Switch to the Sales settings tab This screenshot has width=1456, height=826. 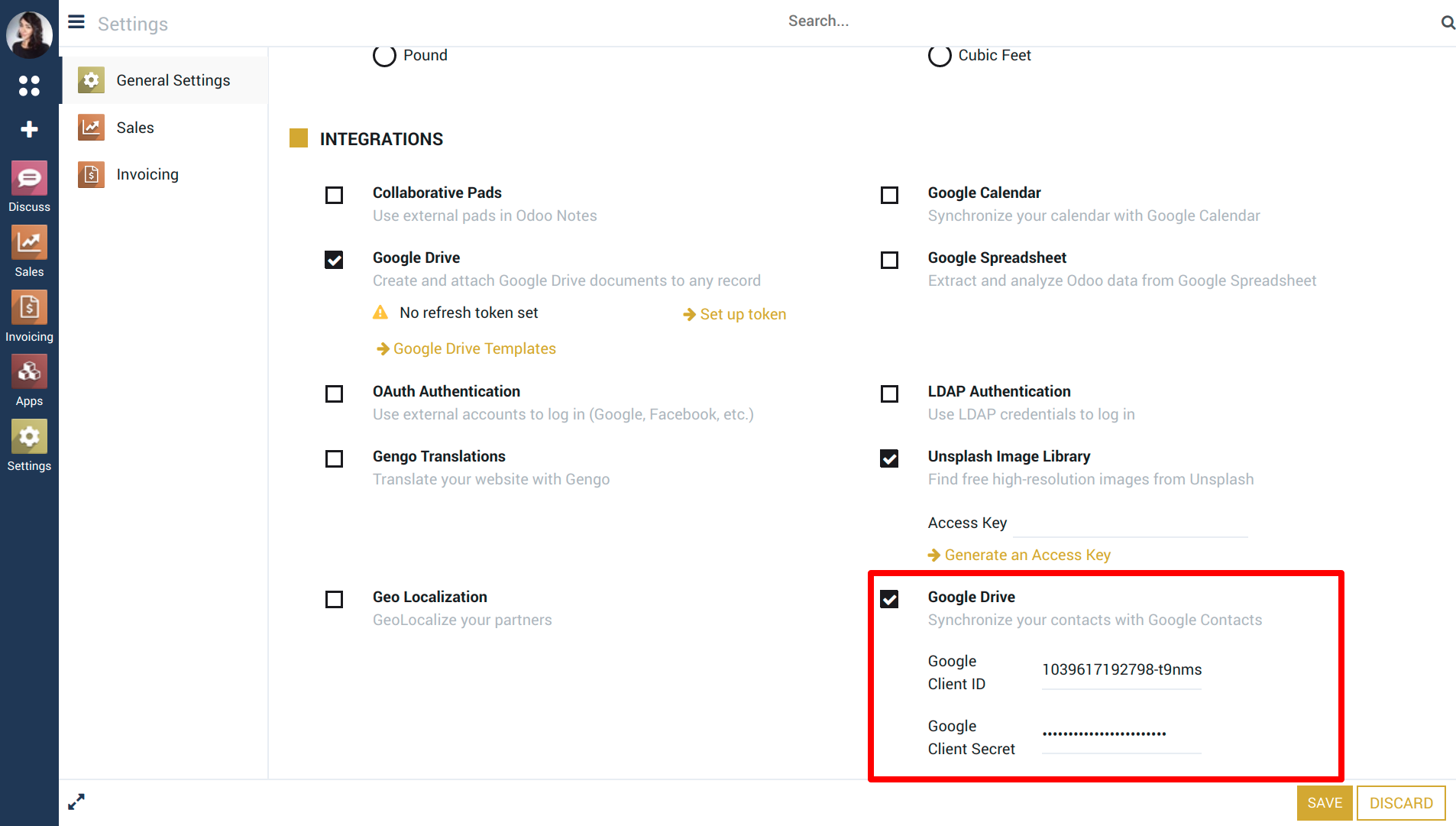click(x=135, y=128)
